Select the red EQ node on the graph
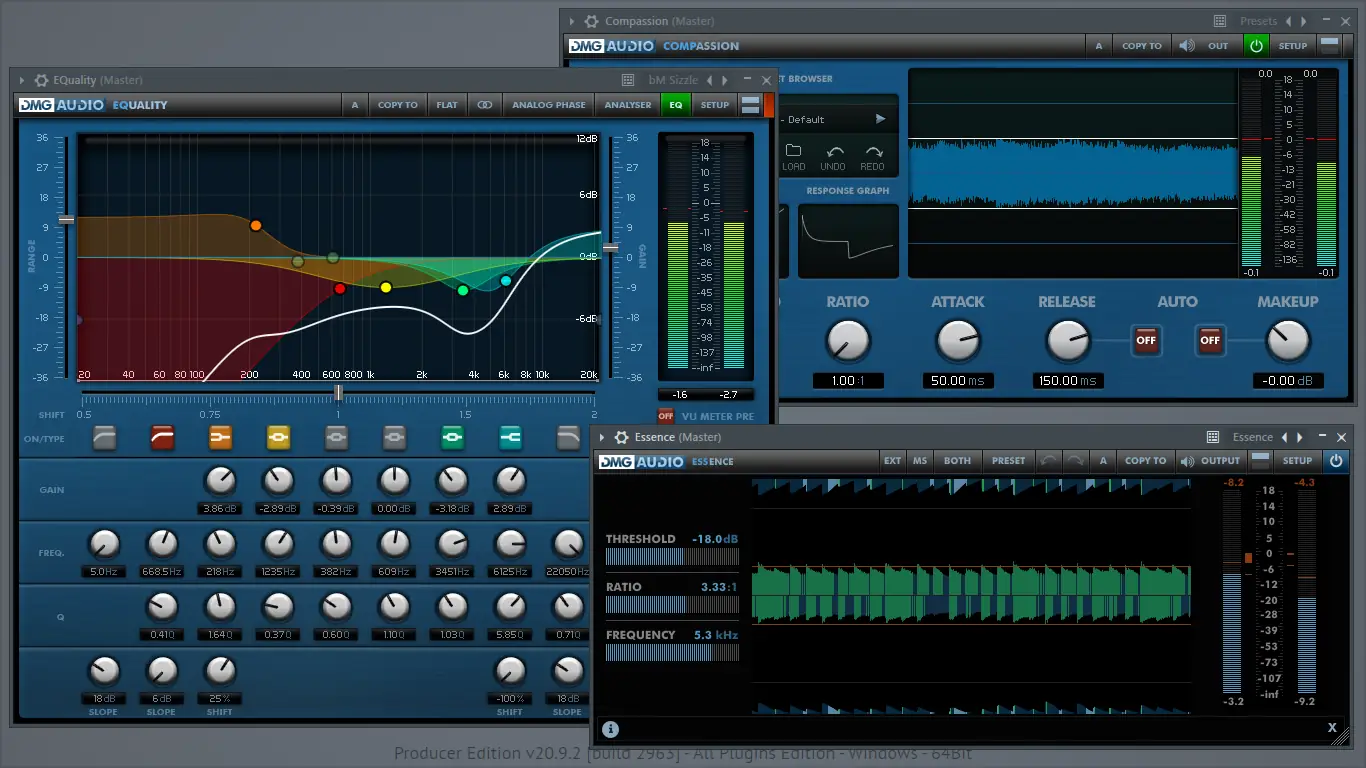Screen dimensions: 1366x768 (340, 289)
